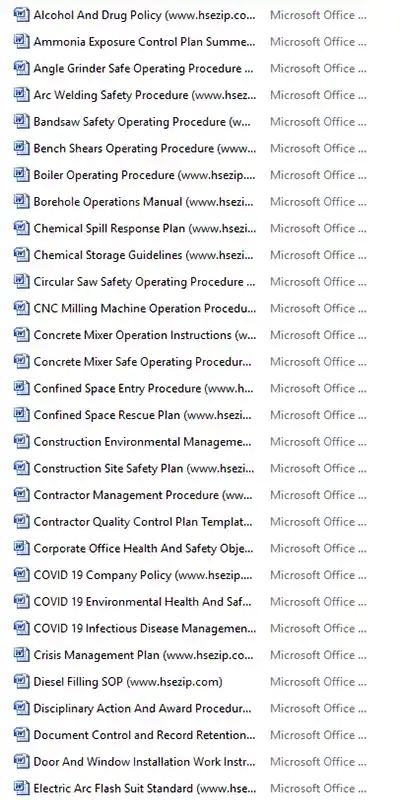Viewport: 400px width, 800px height.
Task: Select file CNC Milling Machine Operation Procedure
Action: tap(145, 308)
